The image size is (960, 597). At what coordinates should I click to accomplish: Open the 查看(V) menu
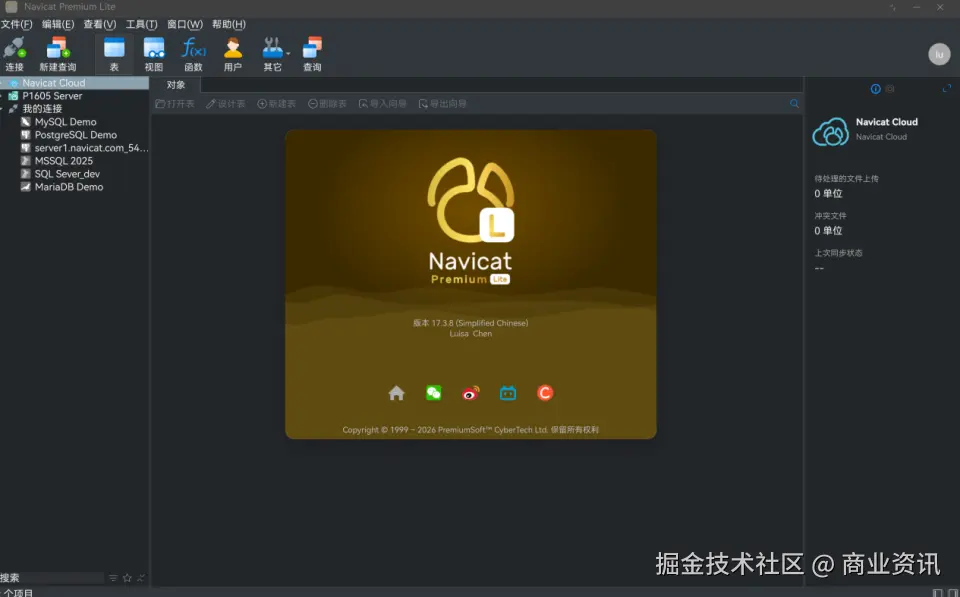(100, 24)
